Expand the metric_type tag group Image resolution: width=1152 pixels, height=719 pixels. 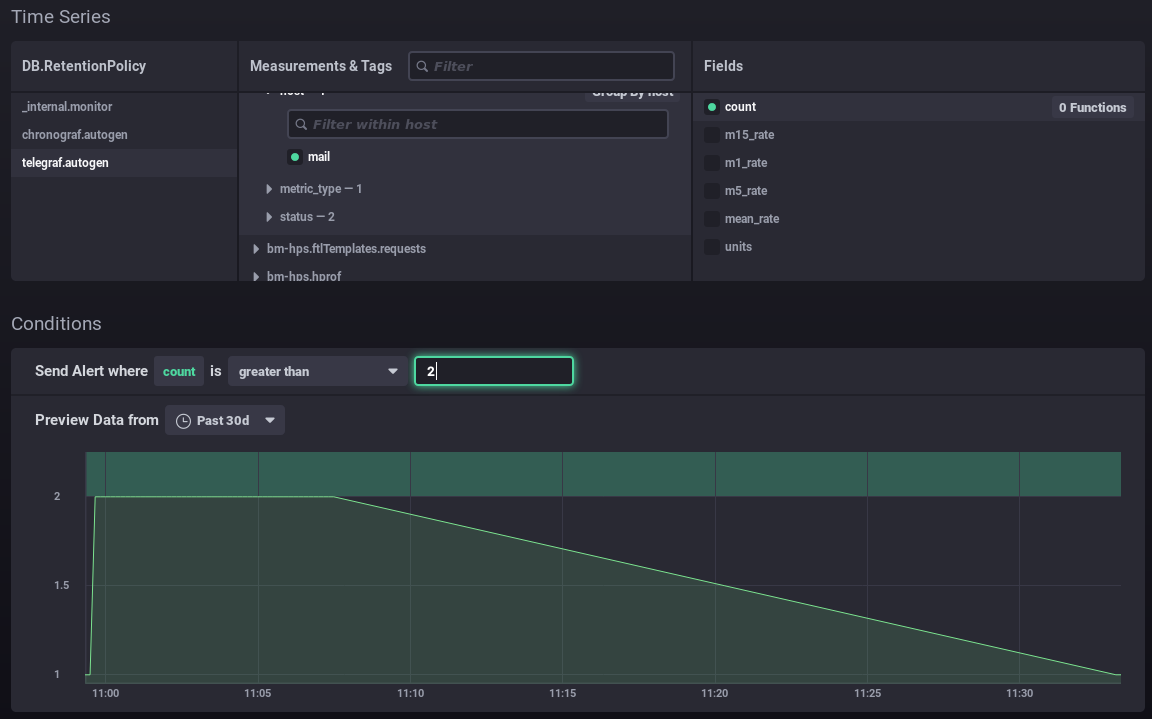click(x=269, y=189)
